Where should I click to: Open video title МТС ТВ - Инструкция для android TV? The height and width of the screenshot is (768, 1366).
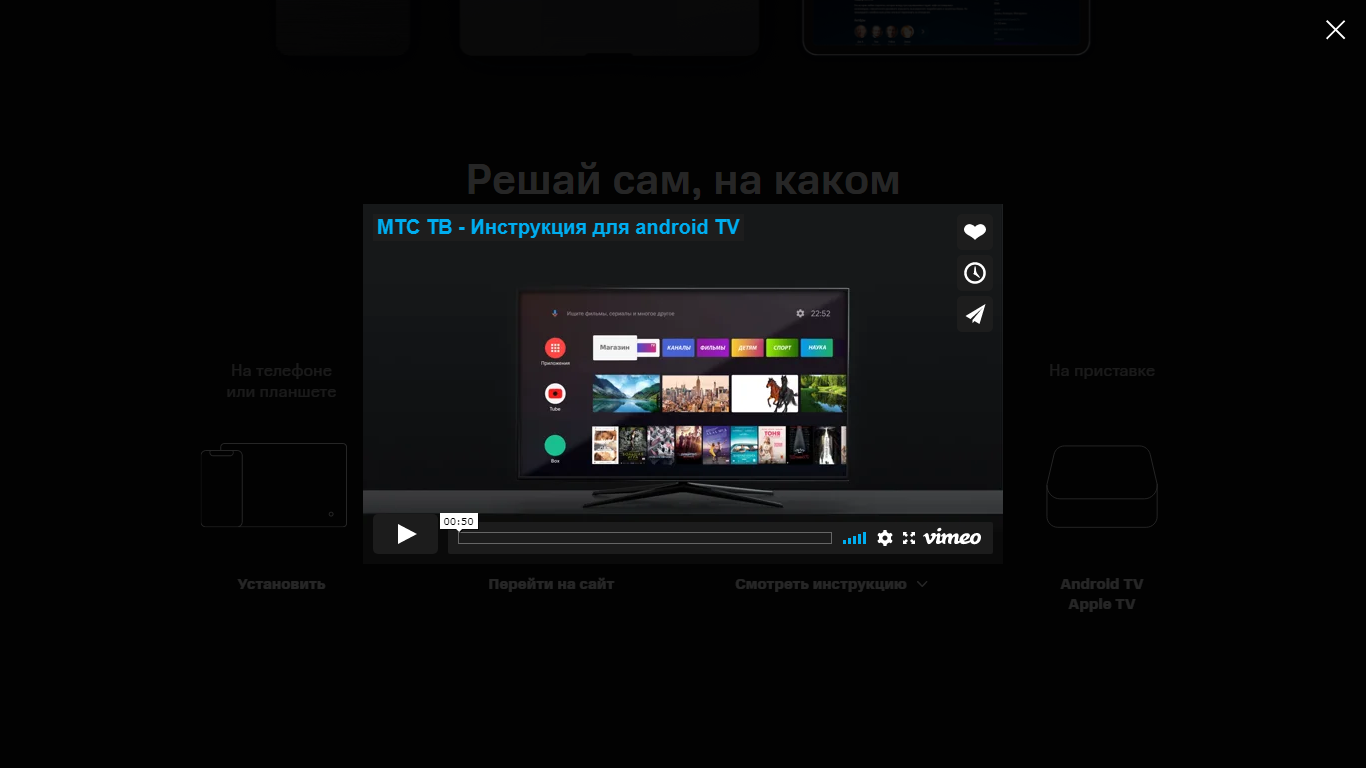click(558, 227)
